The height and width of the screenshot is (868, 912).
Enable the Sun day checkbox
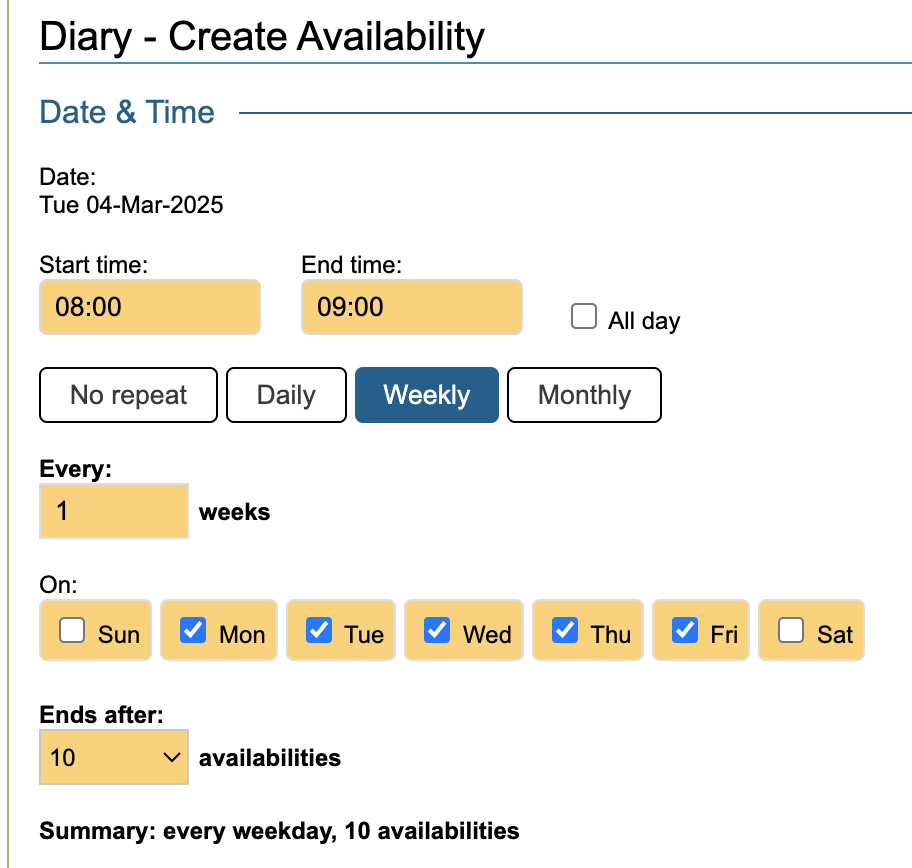tap(72, 631)
